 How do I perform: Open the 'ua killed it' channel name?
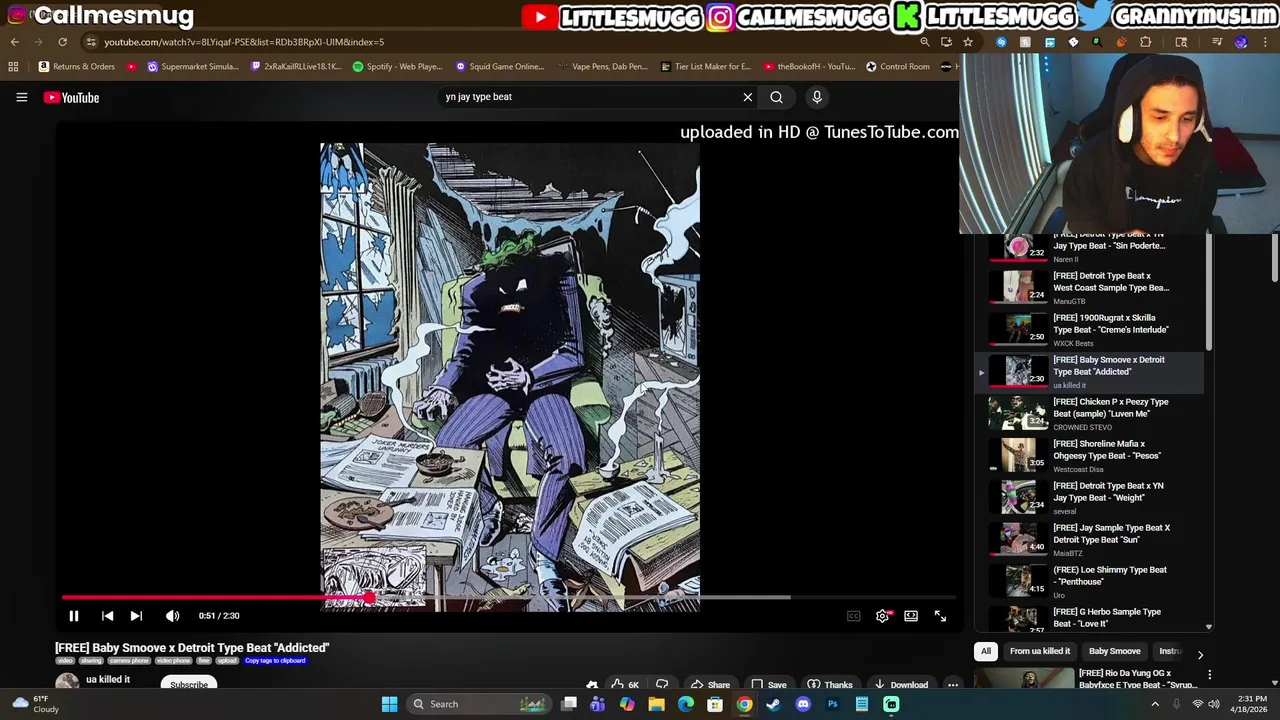(x=108, y=680)
